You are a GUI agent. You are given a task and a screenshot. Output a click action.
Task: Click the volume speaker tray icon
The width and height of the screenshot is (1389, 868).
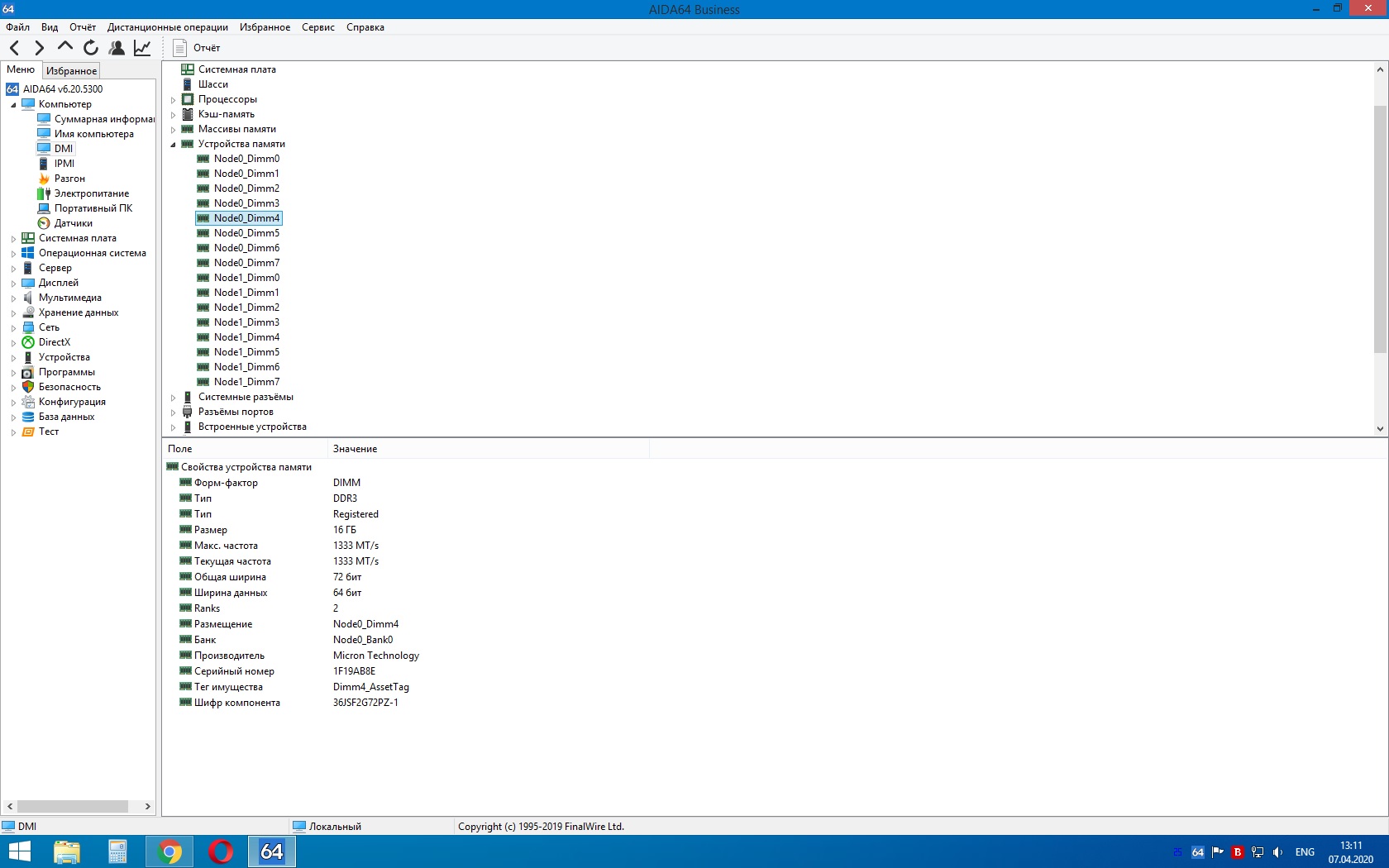pos(1278,852)
